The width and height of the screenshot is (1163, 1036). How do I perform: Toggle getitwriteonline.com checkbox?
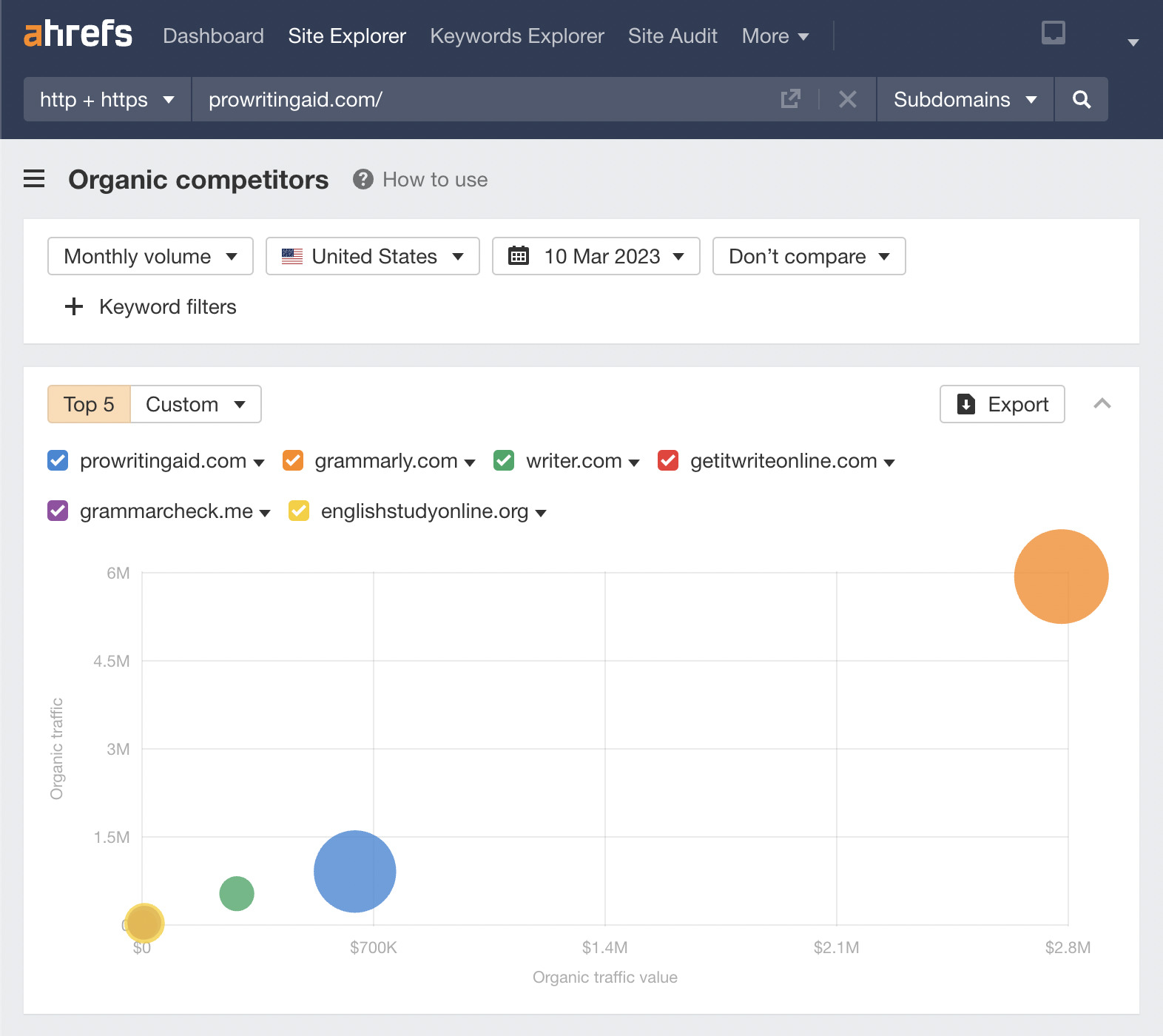[x=668, y=460]
